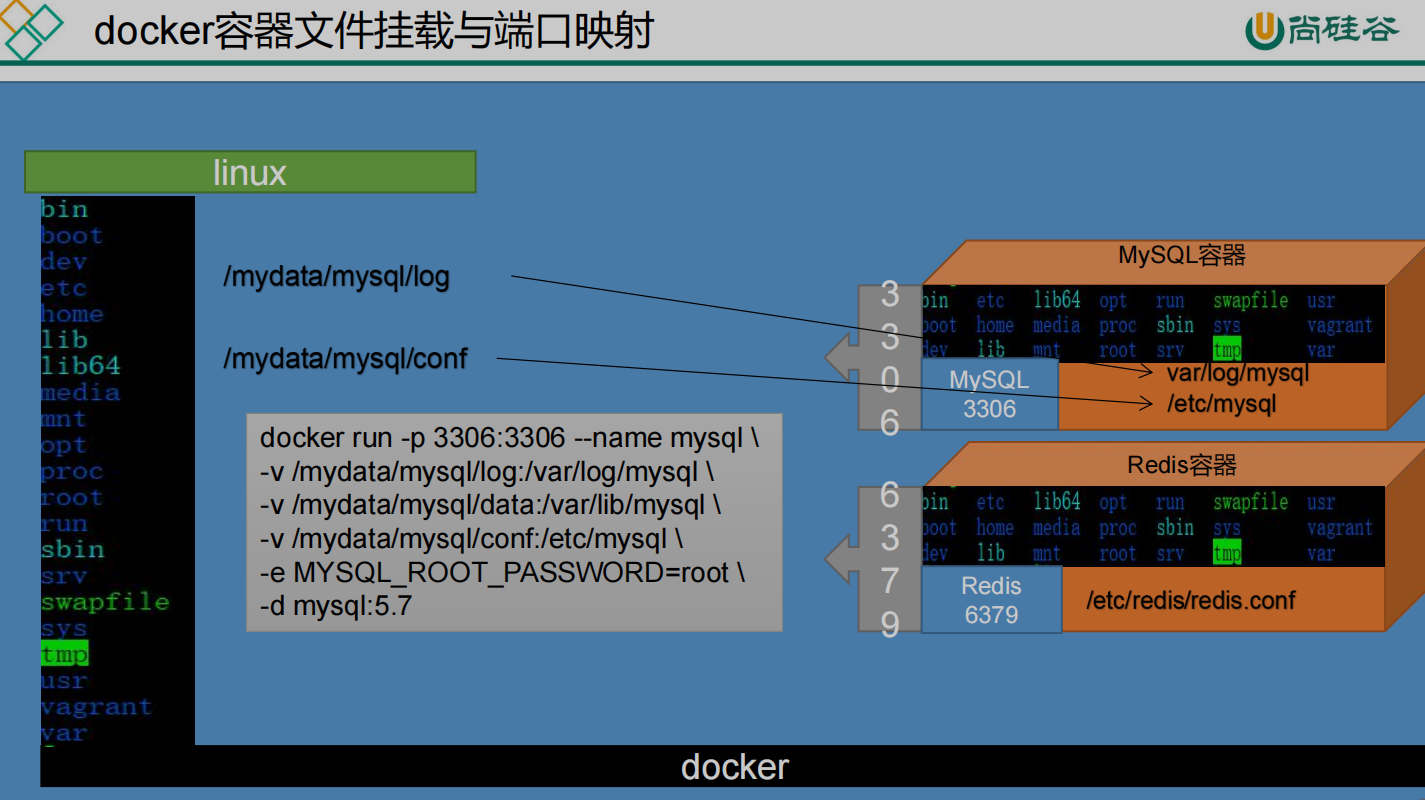Select proc in the MySQL container listing

(x=1118, y=326)
